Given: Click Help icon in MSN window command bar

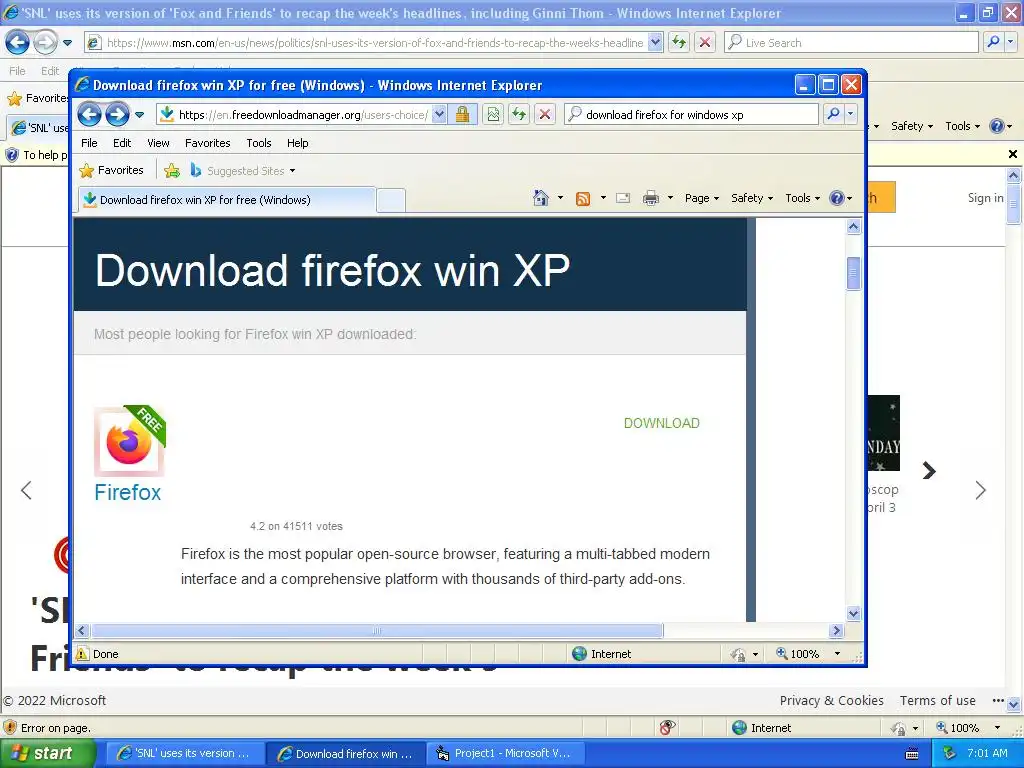Looking at the screenshot, I should coord(997,126).
